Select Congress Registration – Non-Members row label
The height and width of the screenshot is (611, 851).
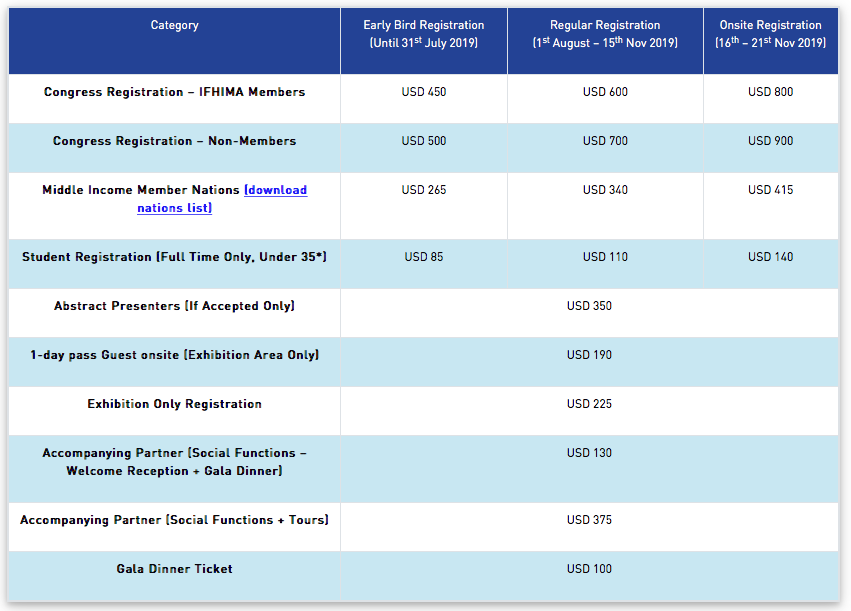click(174, 141)
